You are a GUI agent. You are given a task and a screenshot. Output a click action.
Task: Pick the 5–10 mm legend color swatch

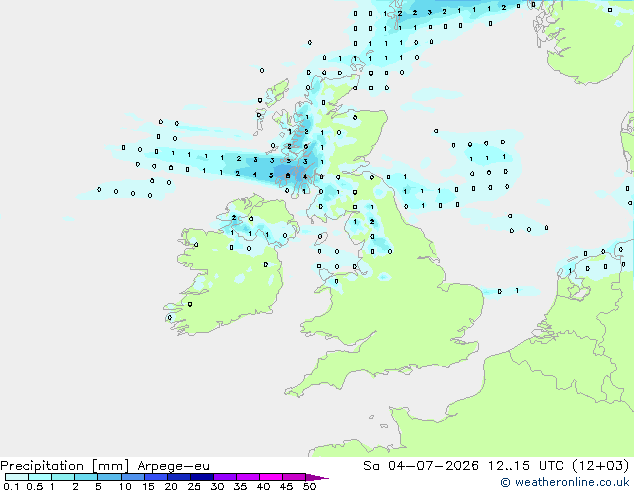coord(109,477)
